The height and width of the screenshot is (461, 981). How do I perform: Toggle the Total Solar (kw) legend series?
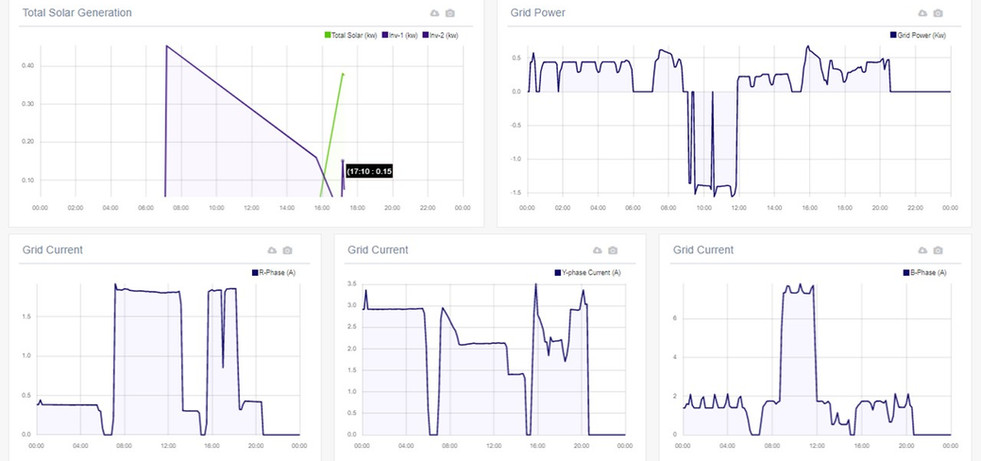click(x=348, y=36)
